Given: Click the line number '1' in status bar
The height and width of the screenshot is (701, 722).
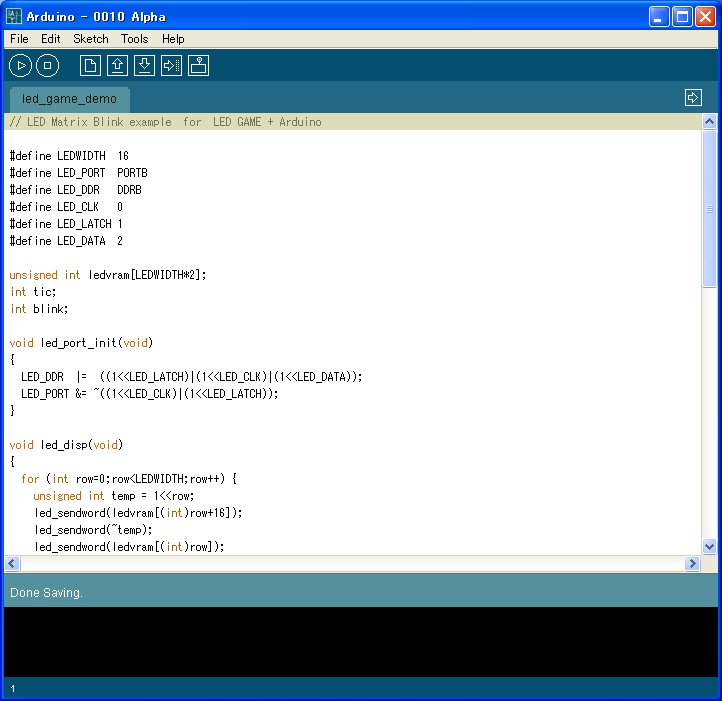Looking at the screenshot, I should point(13,689).
